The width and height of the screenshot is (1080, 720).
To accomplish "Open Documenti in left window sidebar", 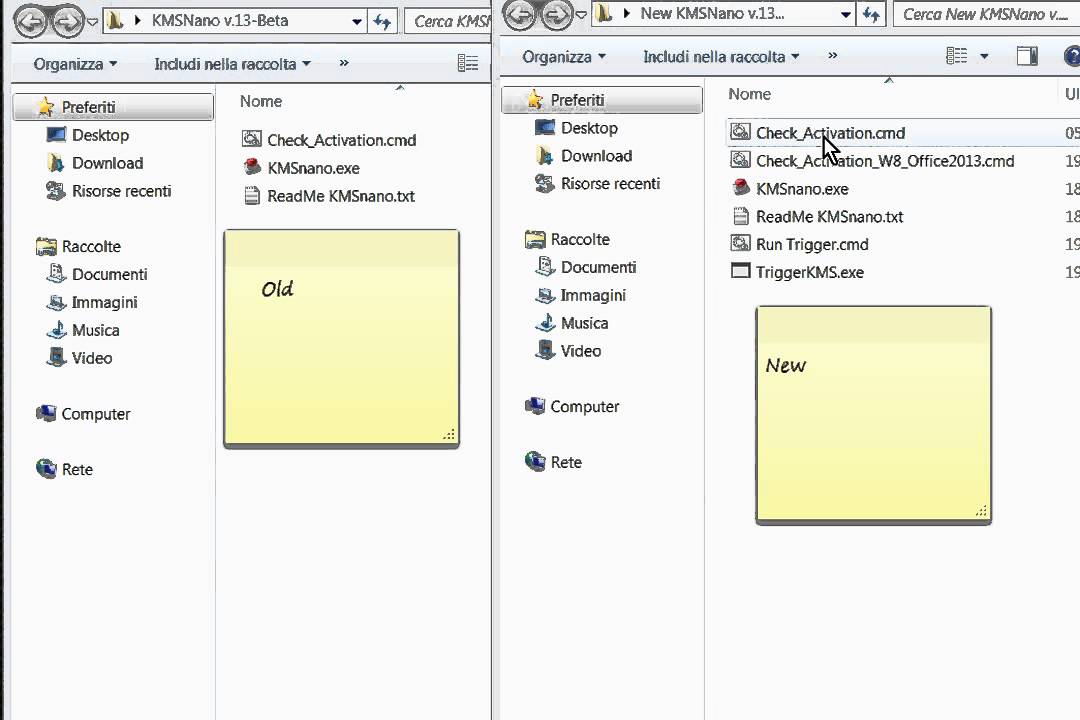I will point(96,274).
